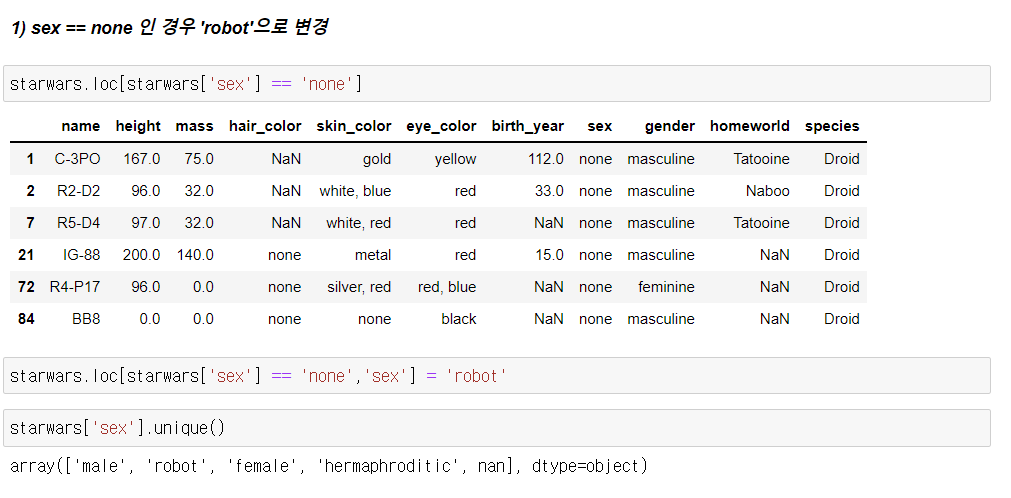The height and width of the screenshot is (498, 1011).
Task: Click the 'homeworld' column header
Action: (x=750, y=126)
